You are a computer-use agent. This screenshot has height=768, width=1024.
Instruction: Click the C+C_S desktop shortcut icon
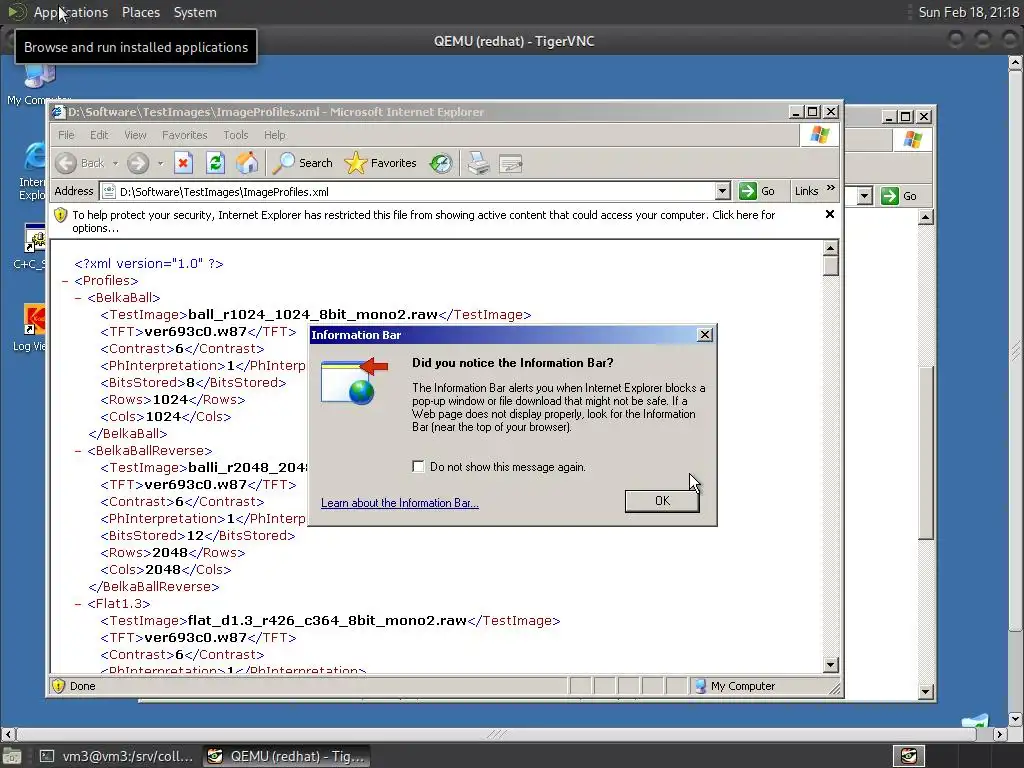(35, 238)
